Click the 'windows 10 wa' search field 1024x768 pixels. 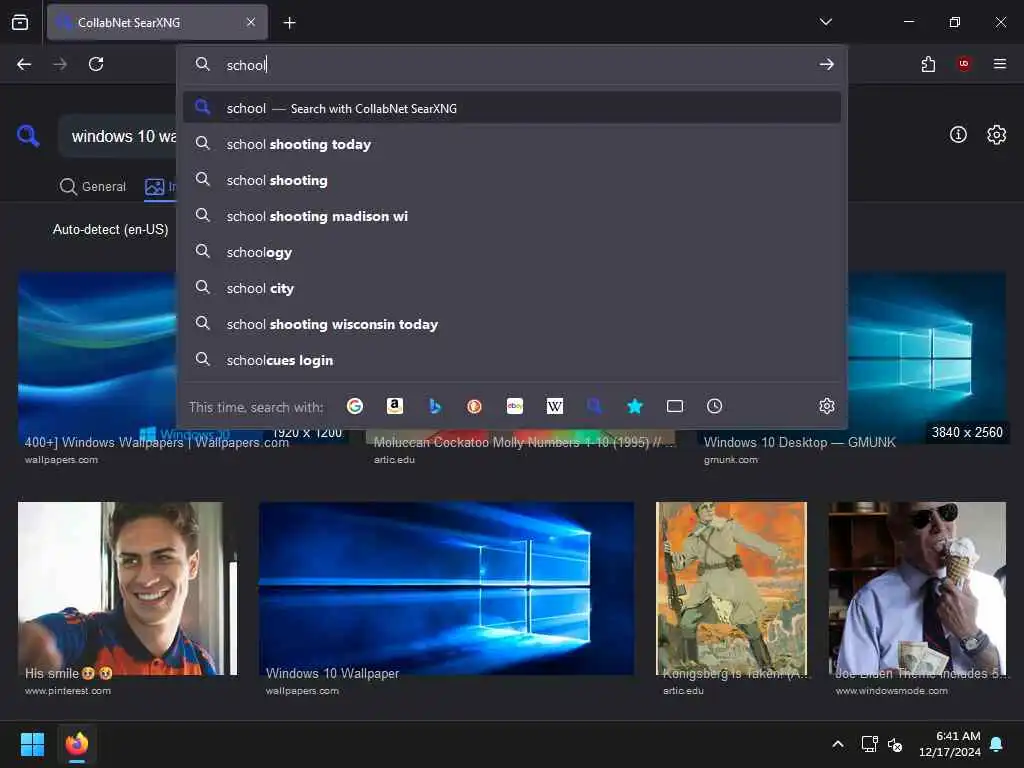pyautogui.click(x=119, y=136)
